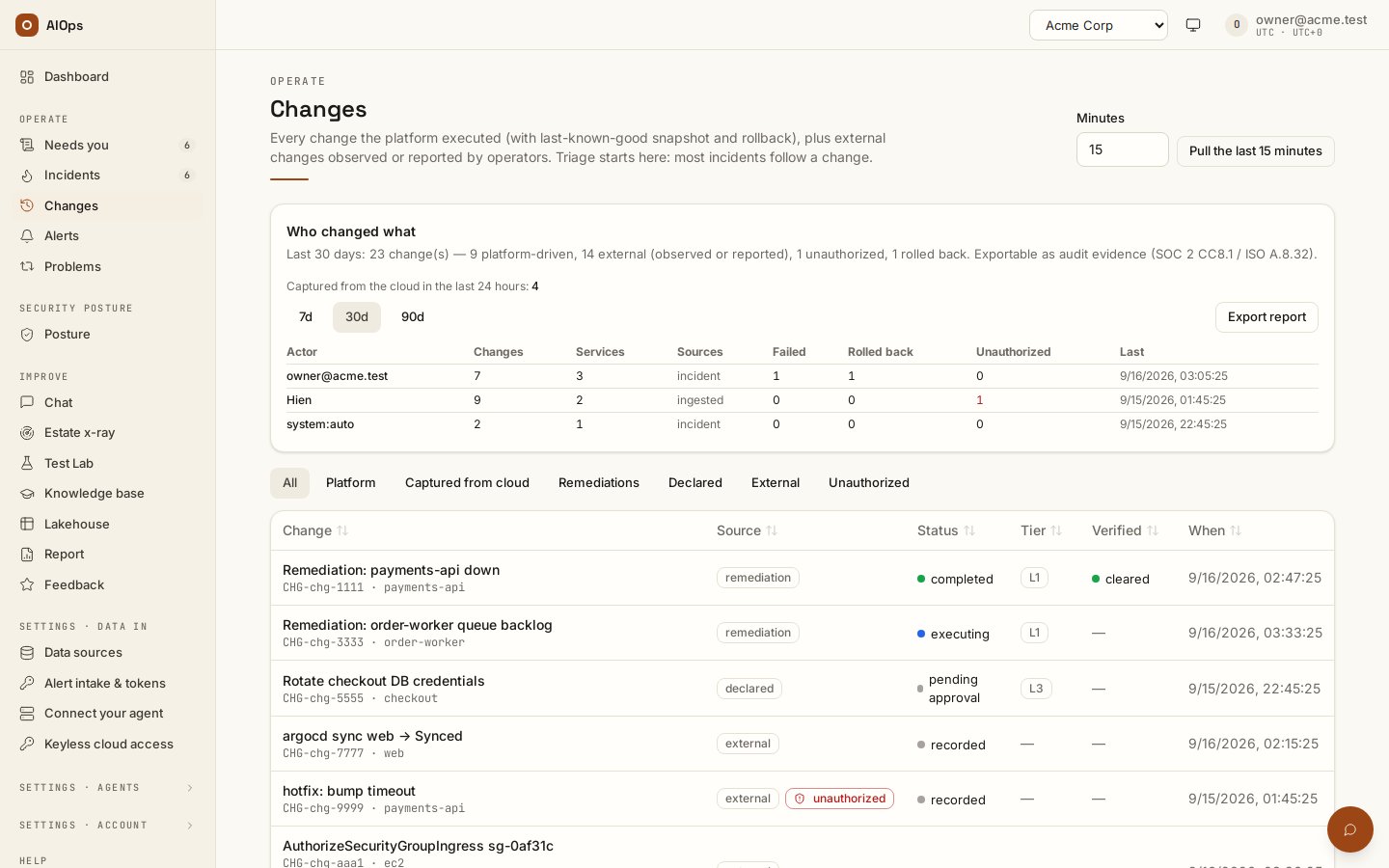Open the Acme Corp organization dropdown
Screen dimensions: 1389x868
(x=1099, y=25)
